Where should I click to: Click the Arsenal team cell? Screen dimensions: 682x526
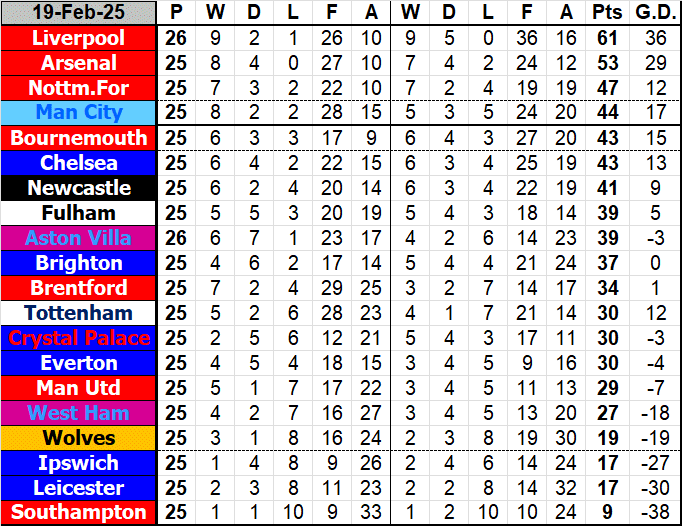tap(78, 63)
